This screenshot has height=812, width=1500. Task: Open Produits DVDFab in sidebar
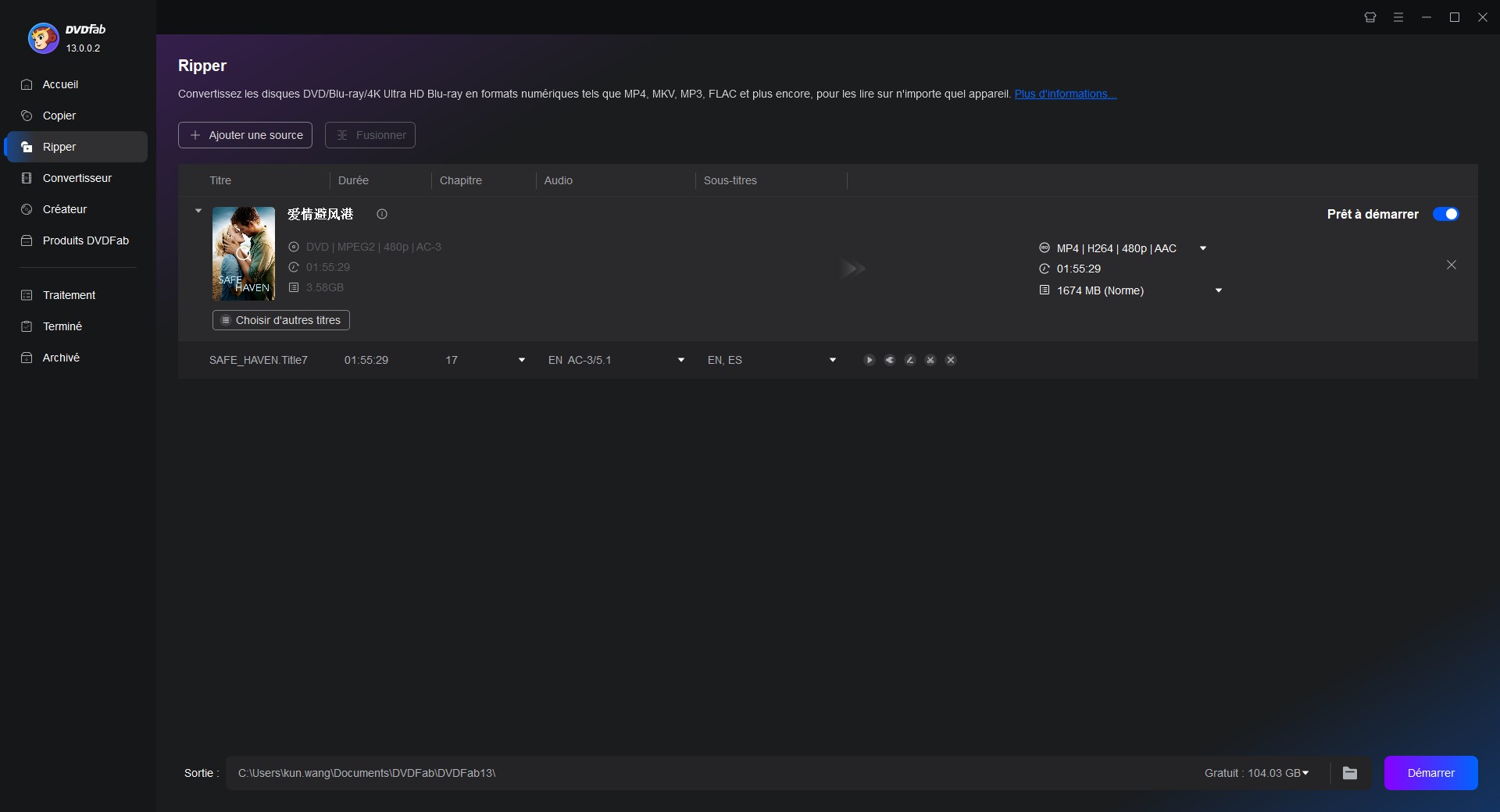[76, 240]
